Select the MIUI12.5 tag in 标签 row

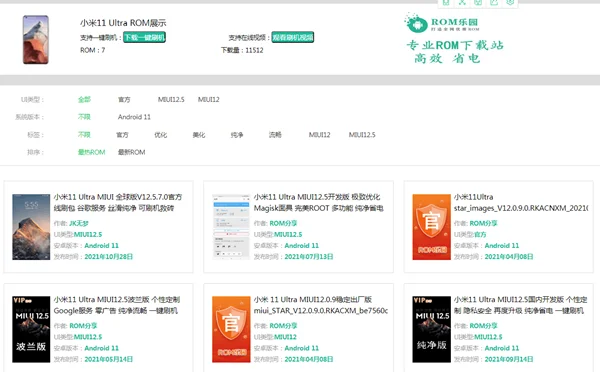[362, 135]
